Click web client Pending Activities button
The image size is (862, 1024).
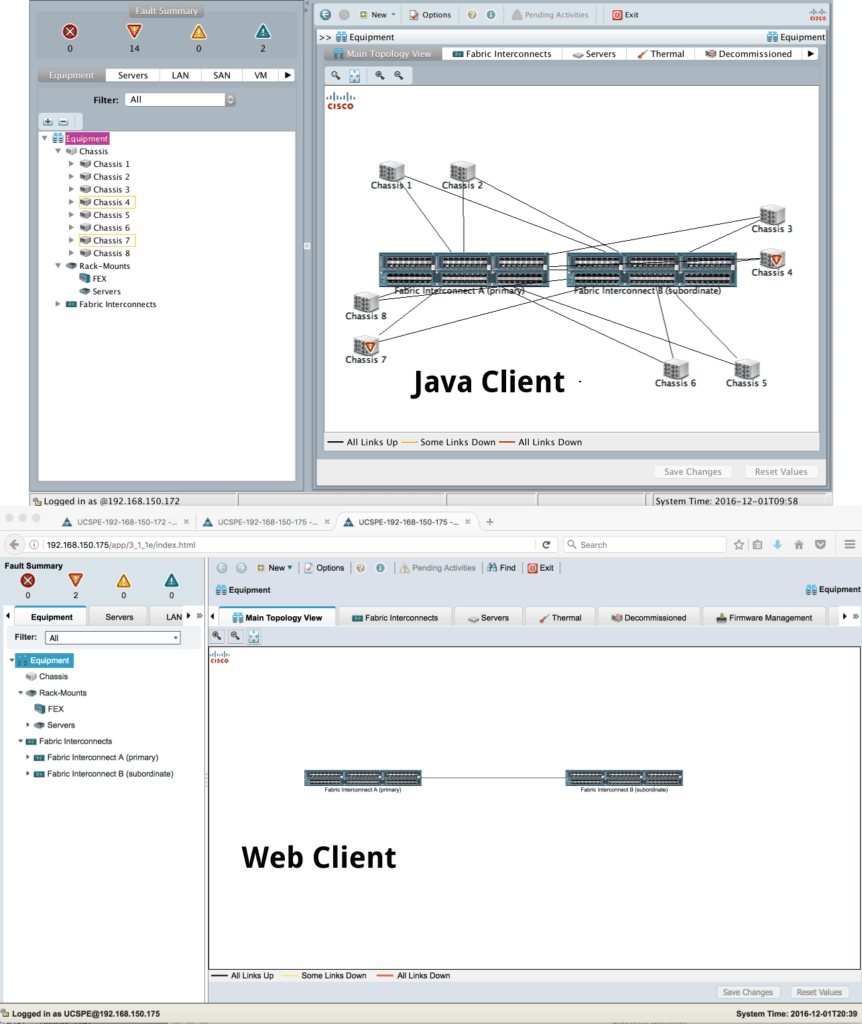pyautogui.click(x=438, y=568)
